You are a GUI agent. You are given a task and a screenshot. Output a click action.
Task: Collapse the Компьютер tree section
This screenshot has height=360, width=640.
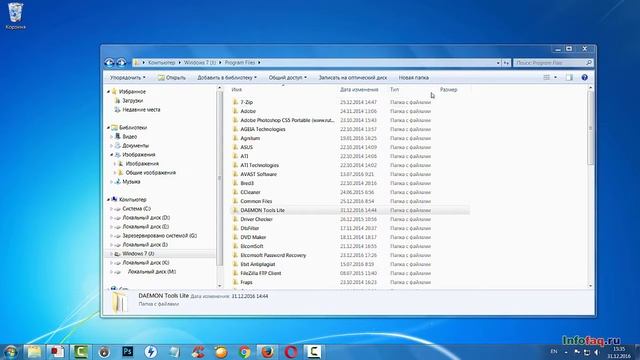click(108, 200)
